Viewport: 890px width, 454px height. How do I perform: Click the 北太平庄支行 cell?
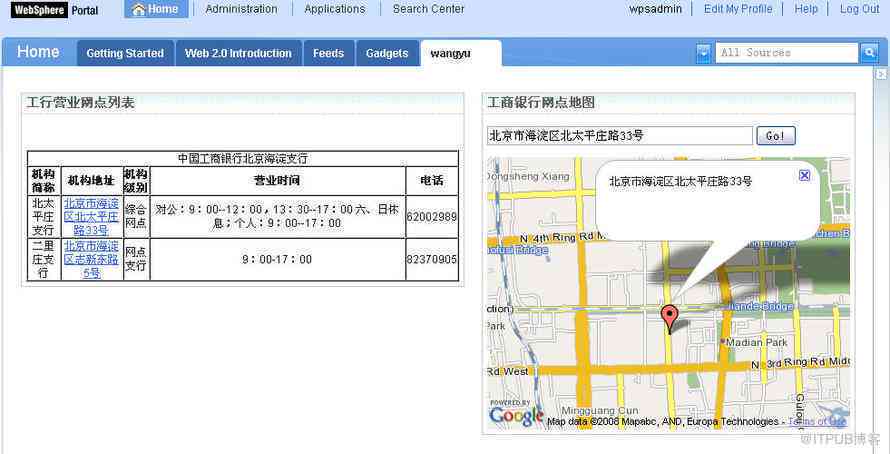point(43,217)
